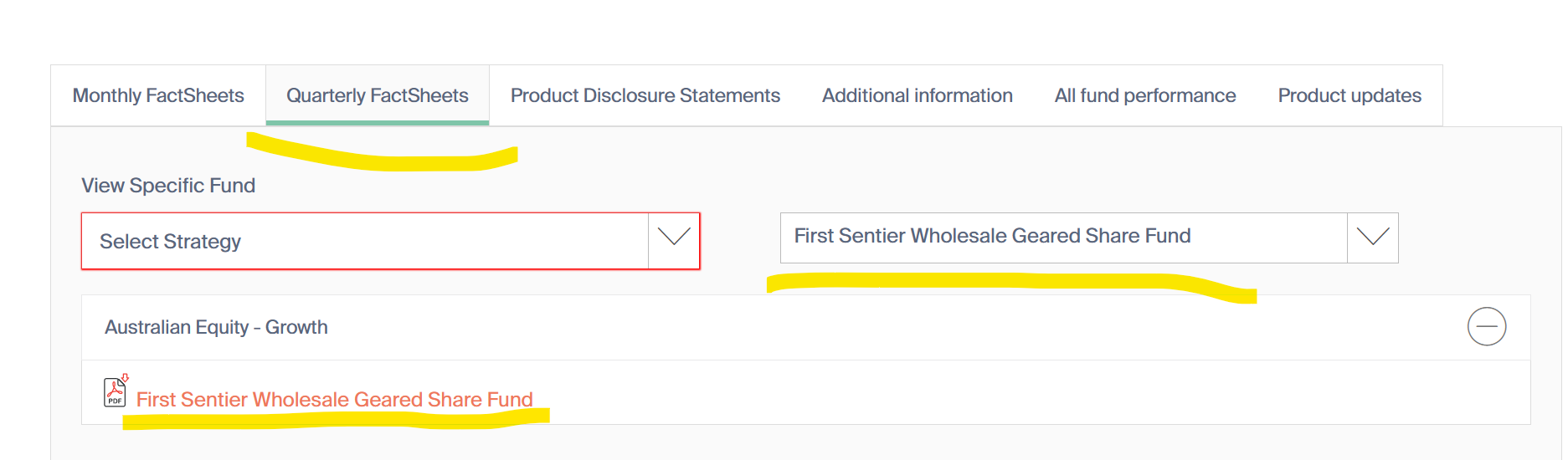Go to the Product updates tab
Viewport: 1568px width, 460px height.
1349,95
